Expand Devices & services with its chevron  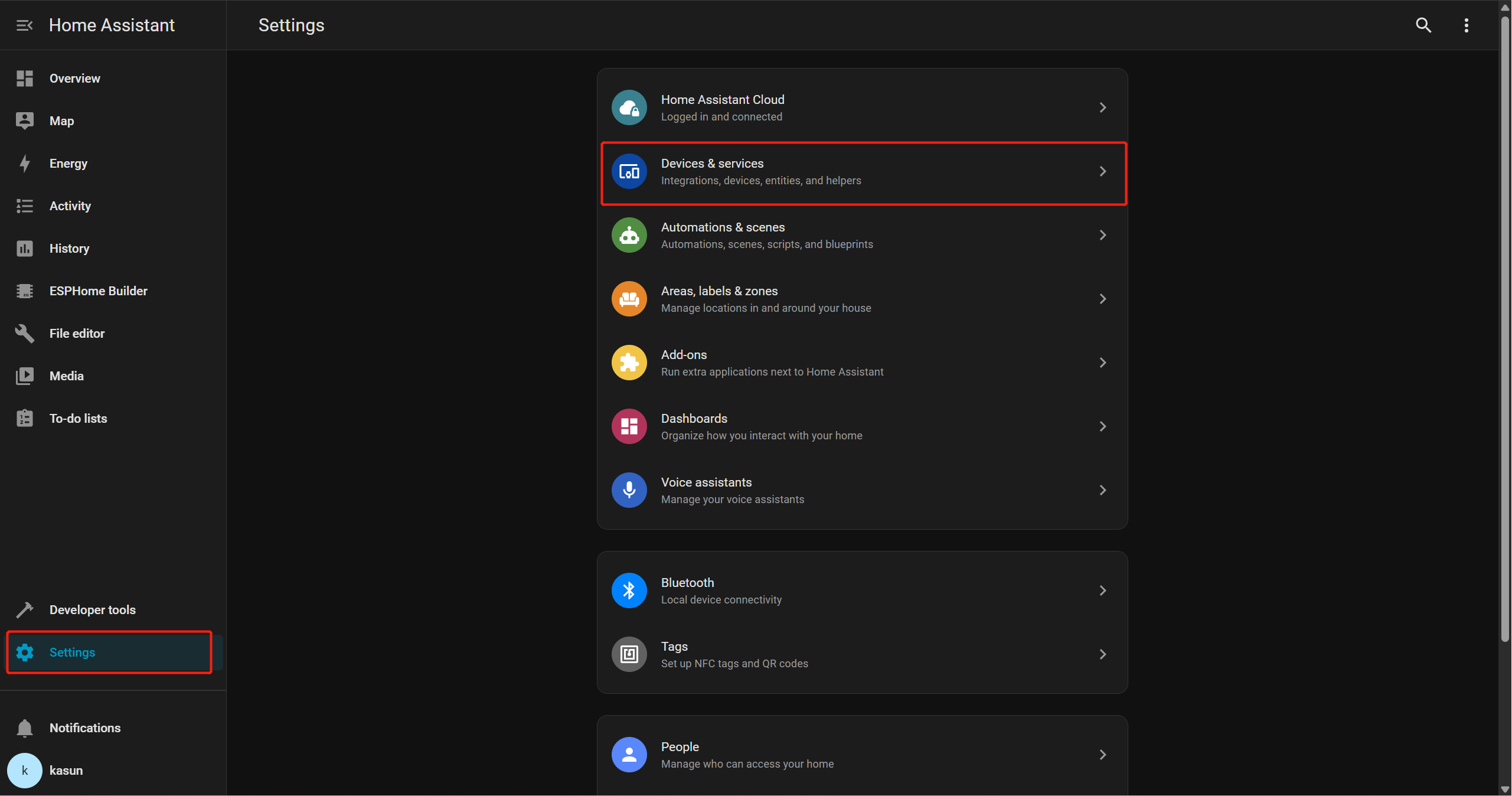pos(1102,171)
